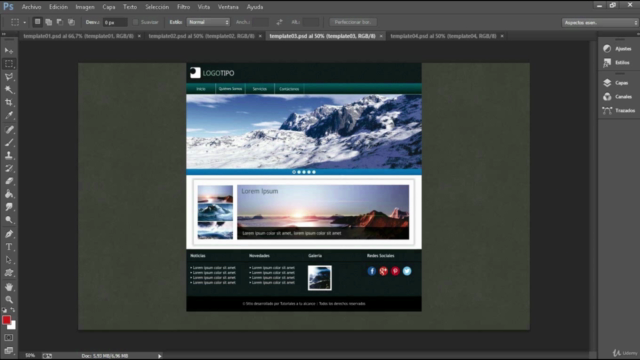Viewport: 640px width, 360px height.
Task: Open the Ayuda menu
Action: (255, 7)
